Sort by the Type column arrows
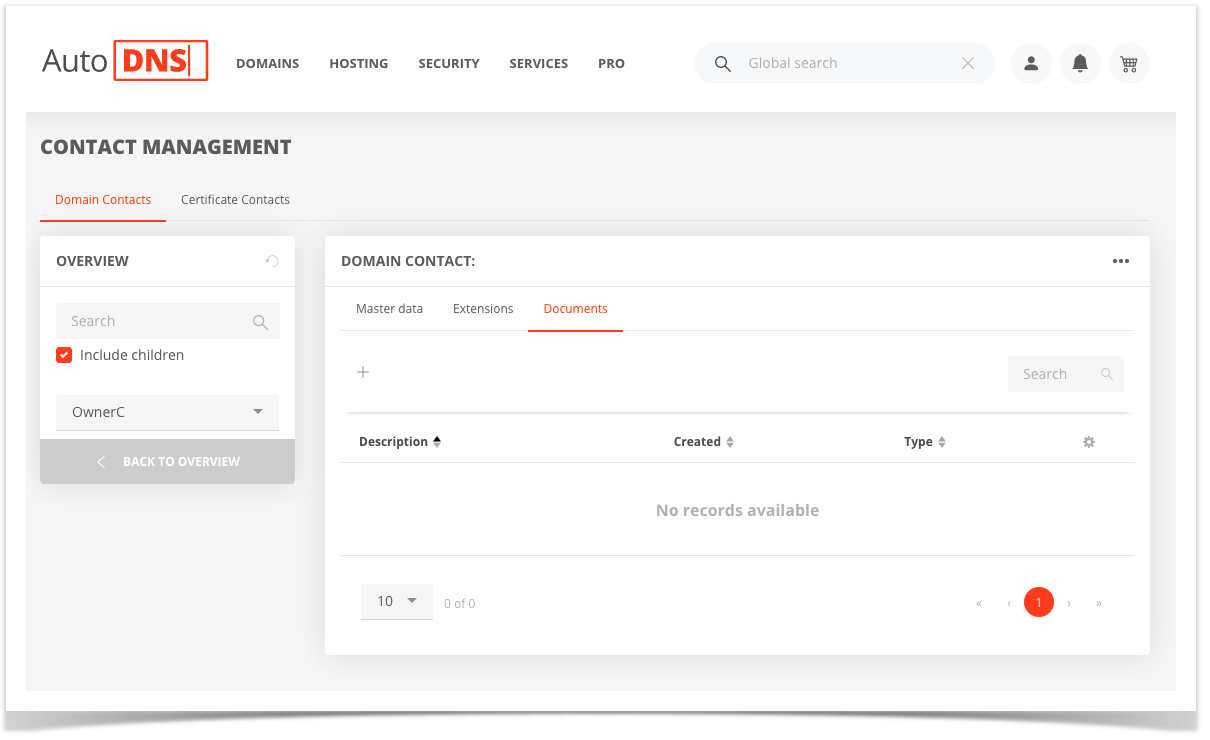 (x=942, y=442)
